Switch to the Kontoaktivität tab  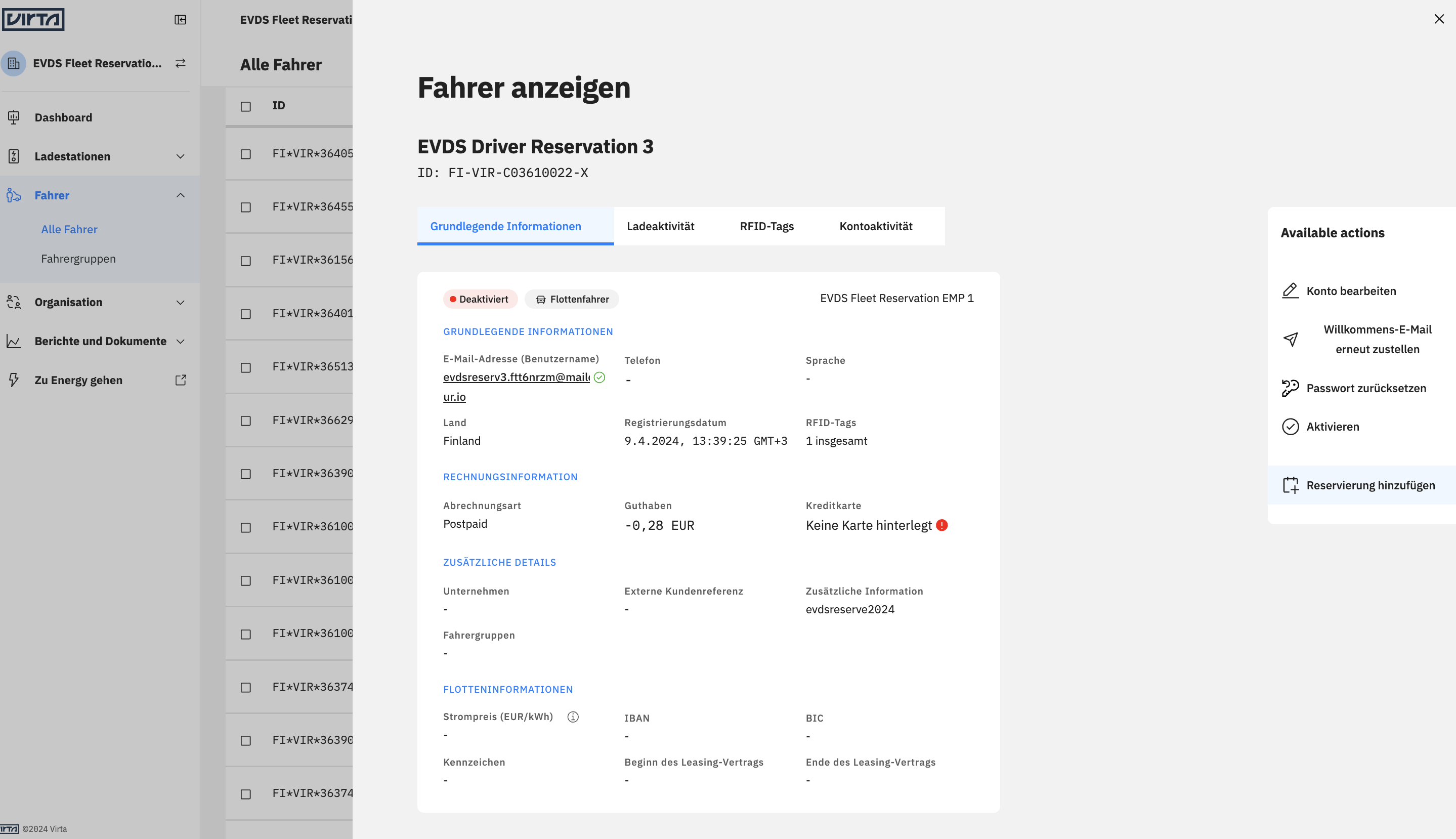[875, 227]
